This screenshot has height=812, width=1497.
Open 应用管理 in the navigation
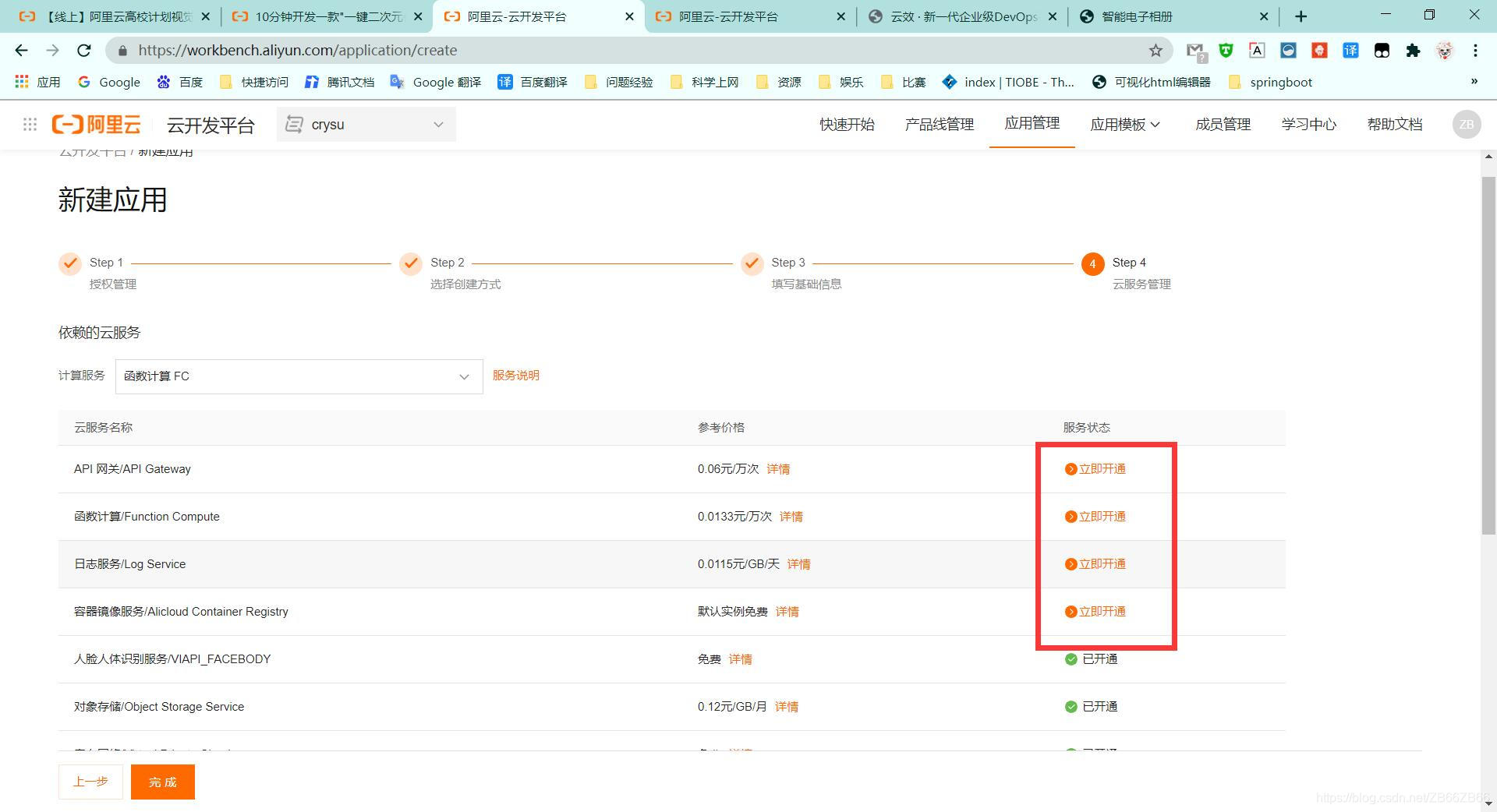click(1032, 123)
